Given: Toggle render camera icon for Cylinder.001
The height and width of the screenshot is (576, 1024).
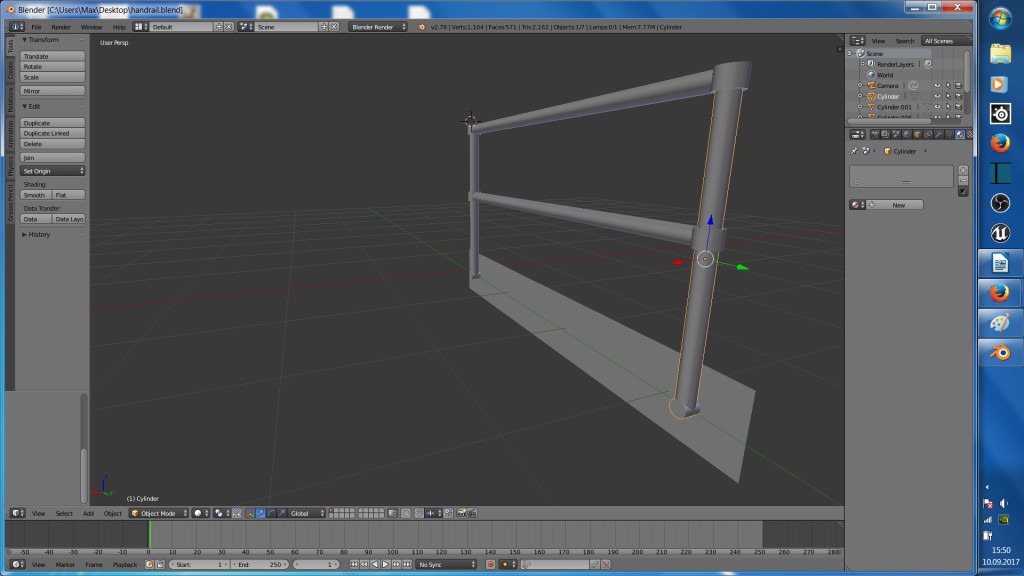Looking at the screenshot, I should 959,106.
